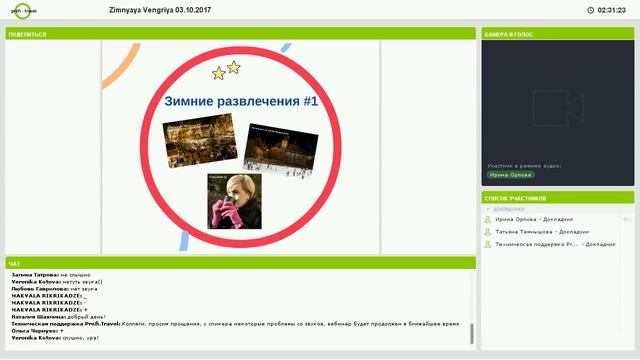The height and width of the screenshot is (360, 640).
Task: Select participant Техническая поддержка Pr... - Докладчик
Action: [x=555, y=244]
